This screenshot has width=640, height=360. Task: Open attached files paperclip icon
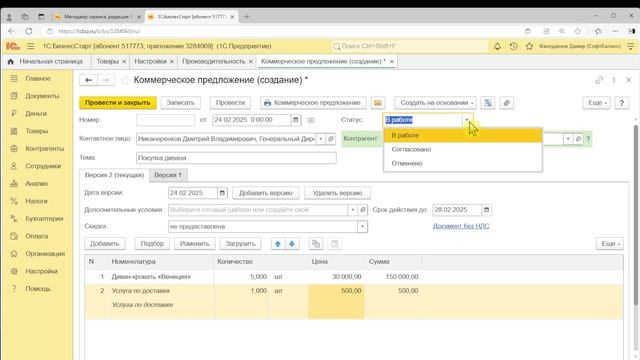pyautogui.click(x=507, y=103)
